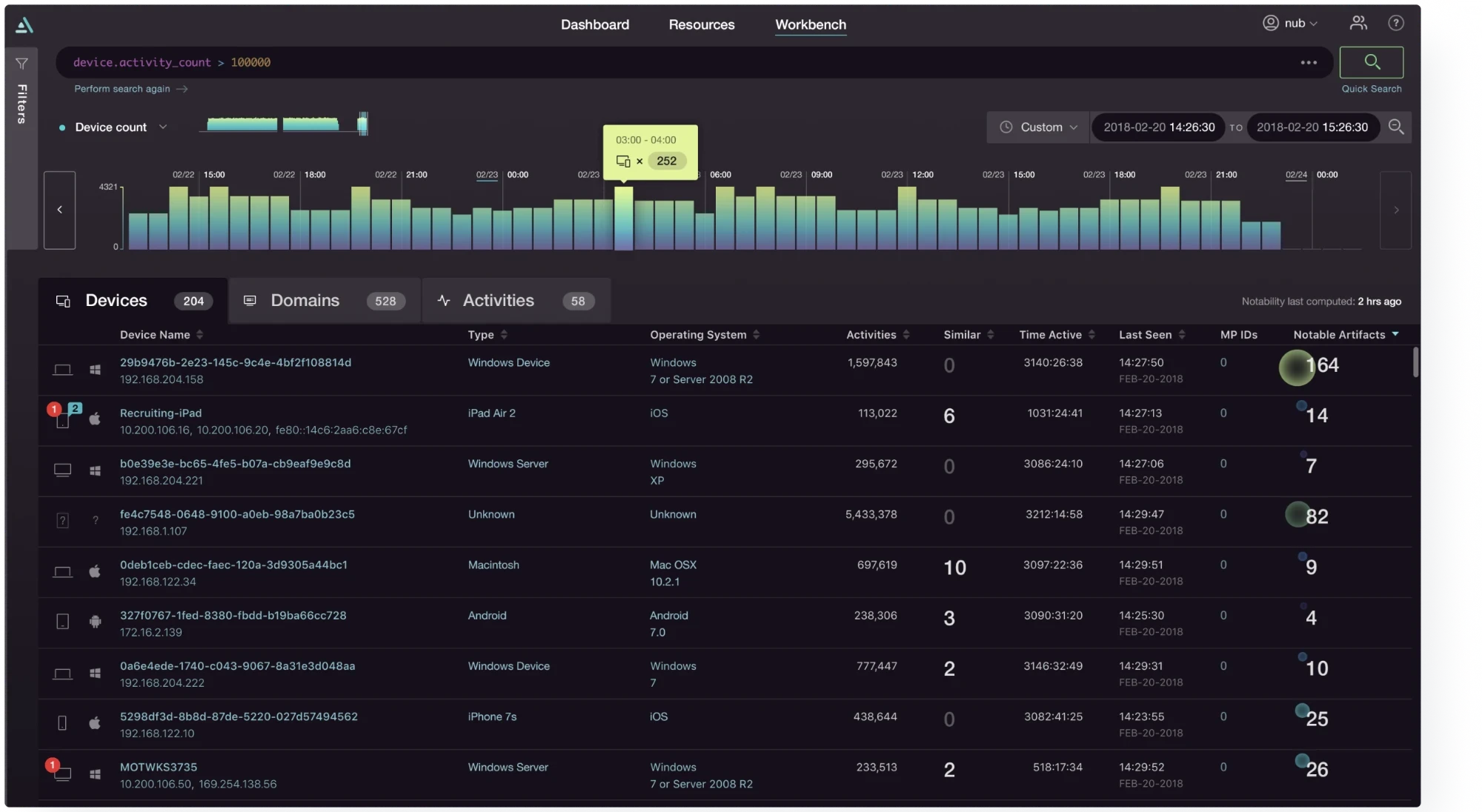Screen dimensions: 1482x812
Task: Click the 02/23 00:00 date label
Action: [502, 175]
